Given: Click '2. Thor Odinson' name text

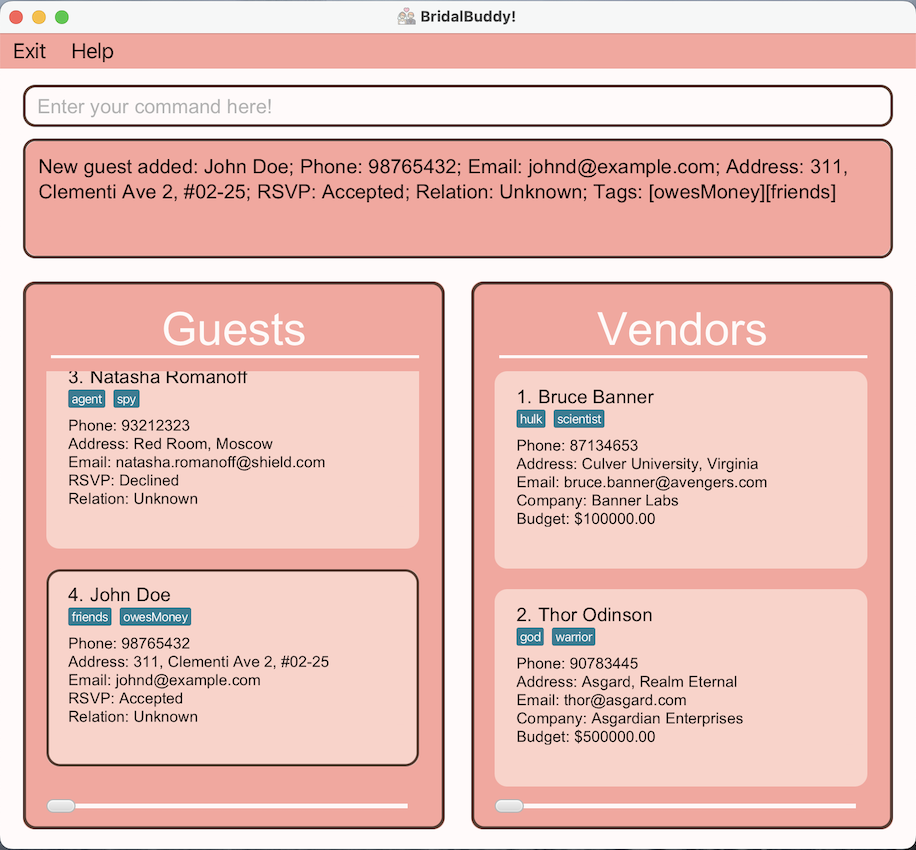Looking at the screenshot, I should 584,615.
